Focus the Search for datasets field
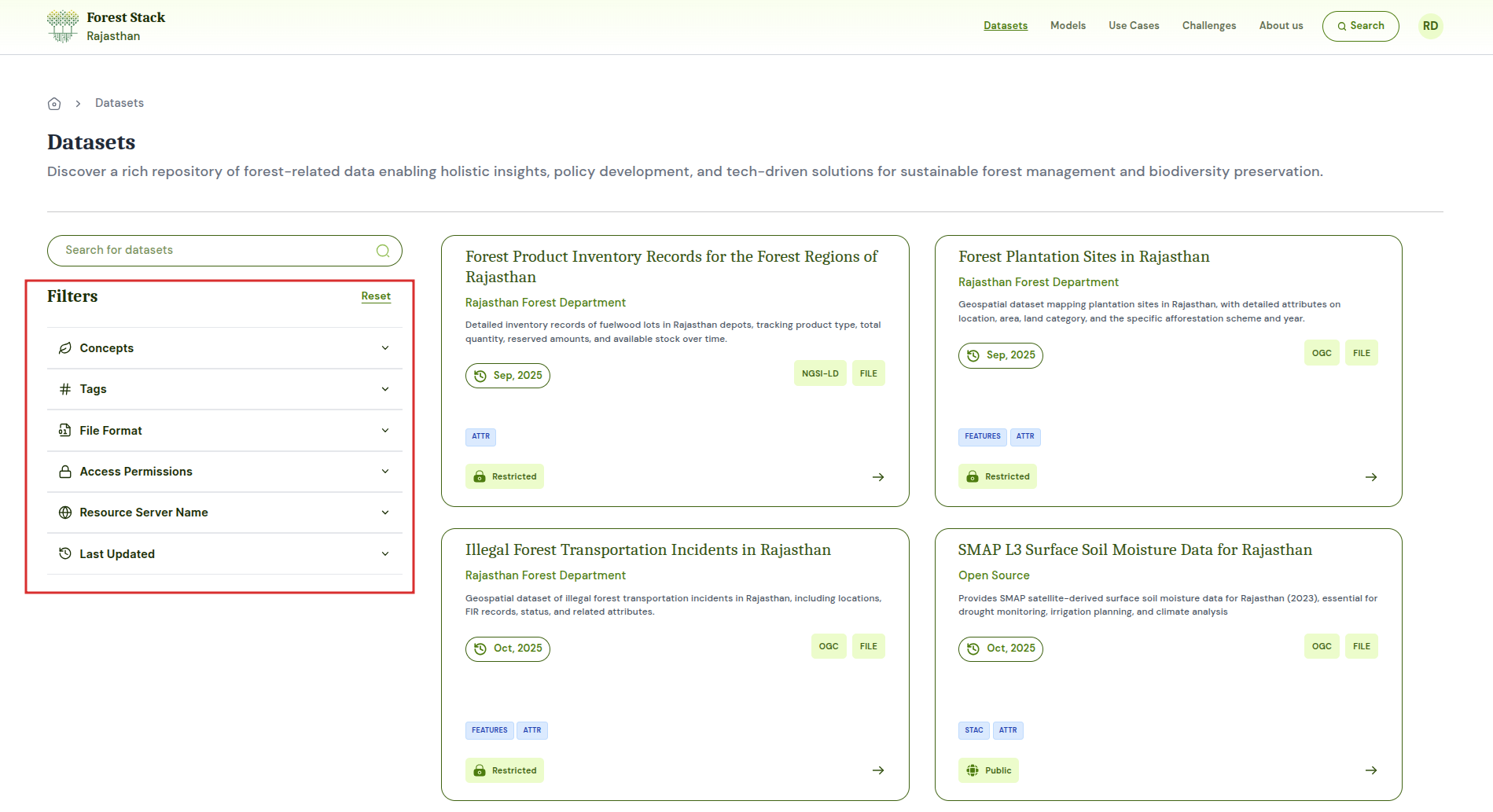1493x812 pixels. [x=212, y=251]
